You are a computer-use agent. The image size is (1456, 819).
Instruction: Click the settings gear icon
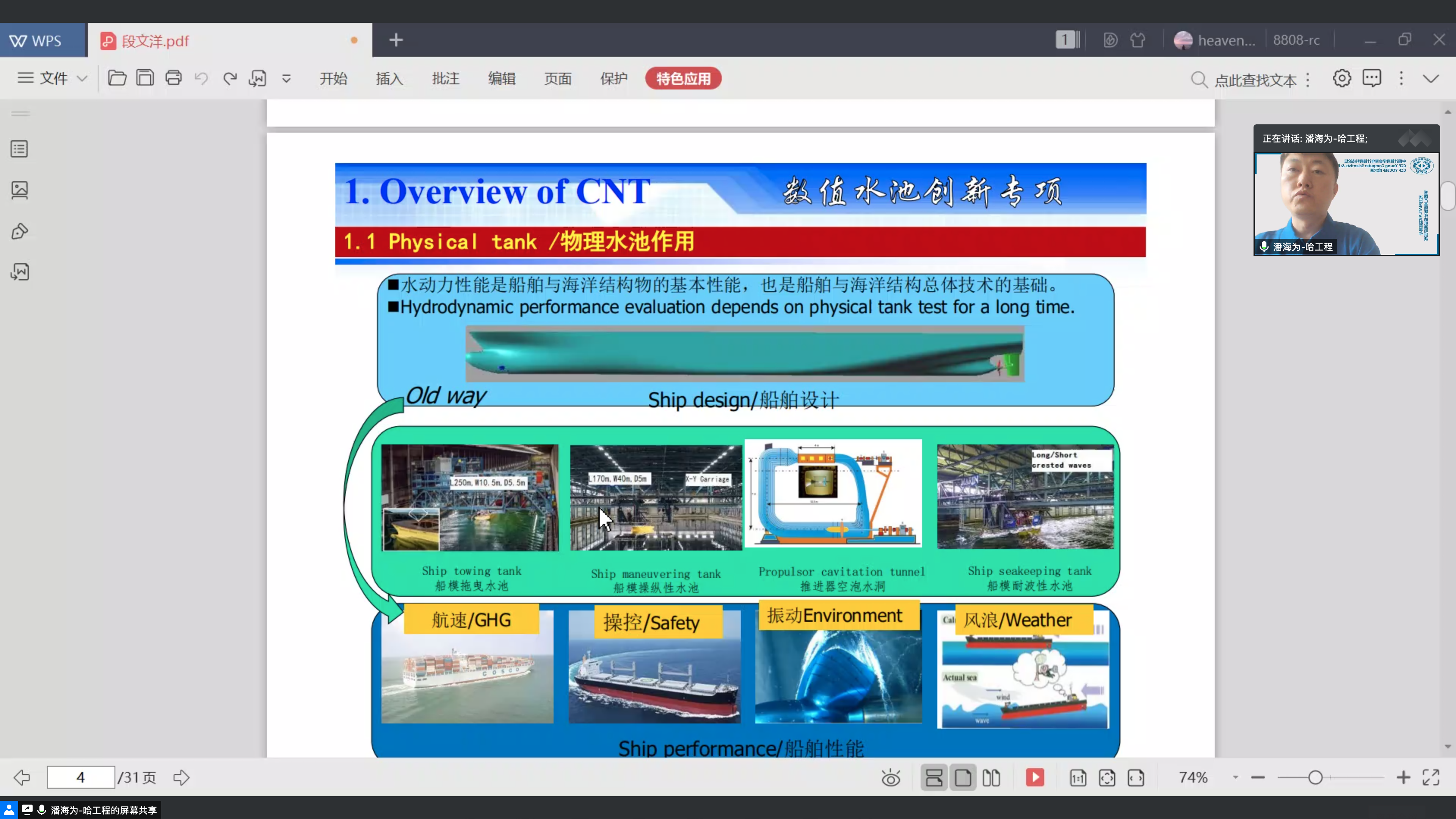pos(1342,78)
